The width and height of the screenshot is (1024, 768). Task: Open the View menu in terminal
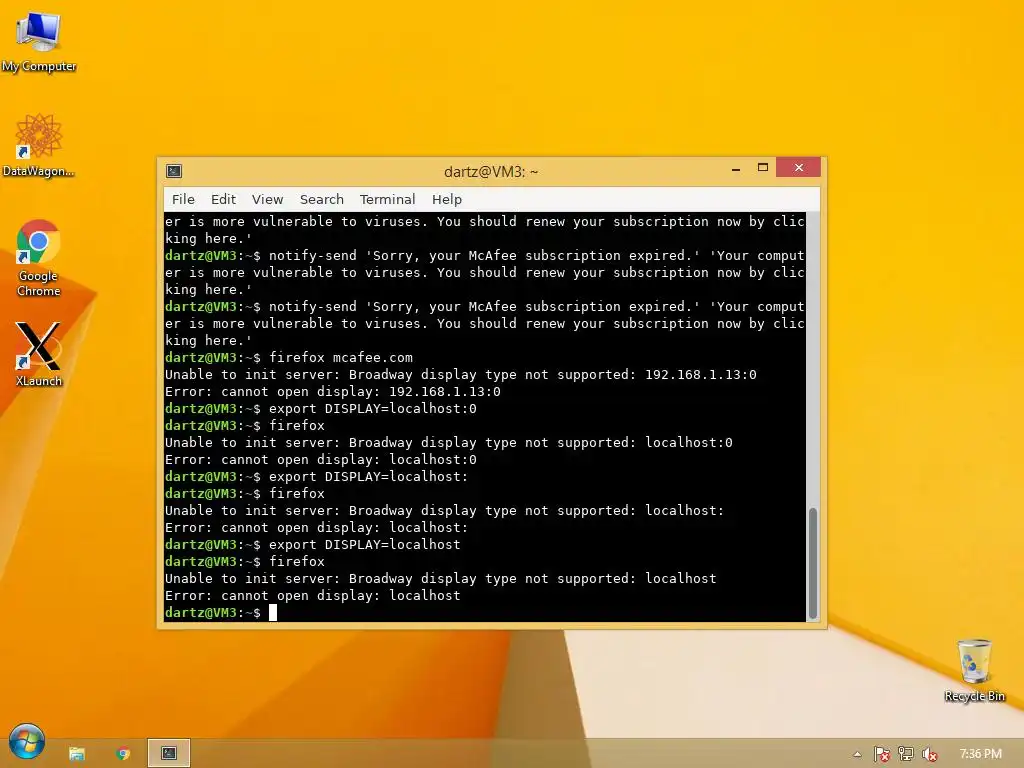(267, 199)
